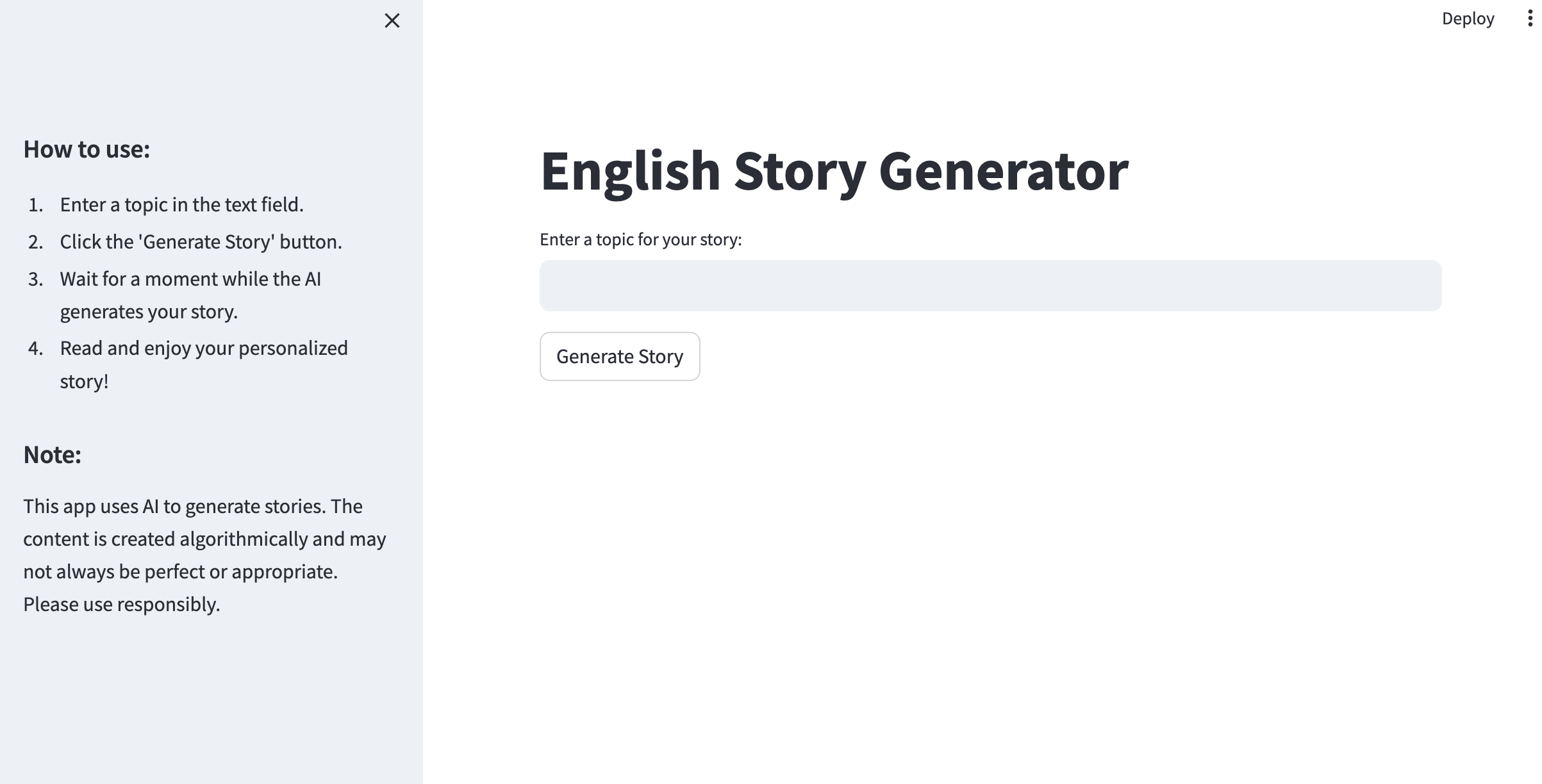Focus the story topic text field
Image resolution: width=1542 pixels, height=784 pixels.
click(990, 286)
